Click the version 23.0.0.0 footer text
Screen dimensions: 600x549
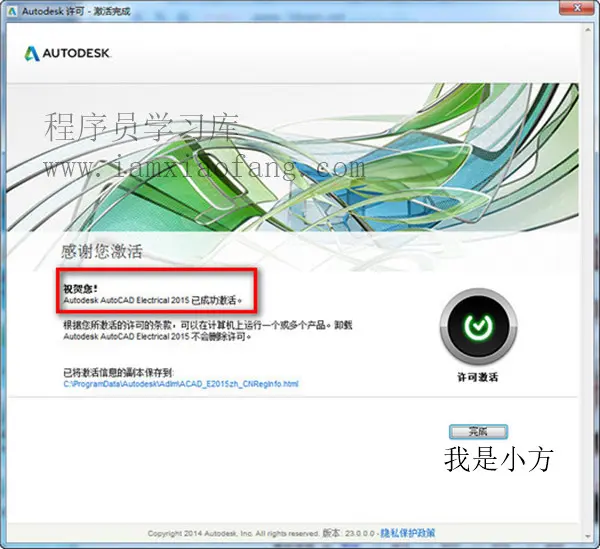coord(349,533)
